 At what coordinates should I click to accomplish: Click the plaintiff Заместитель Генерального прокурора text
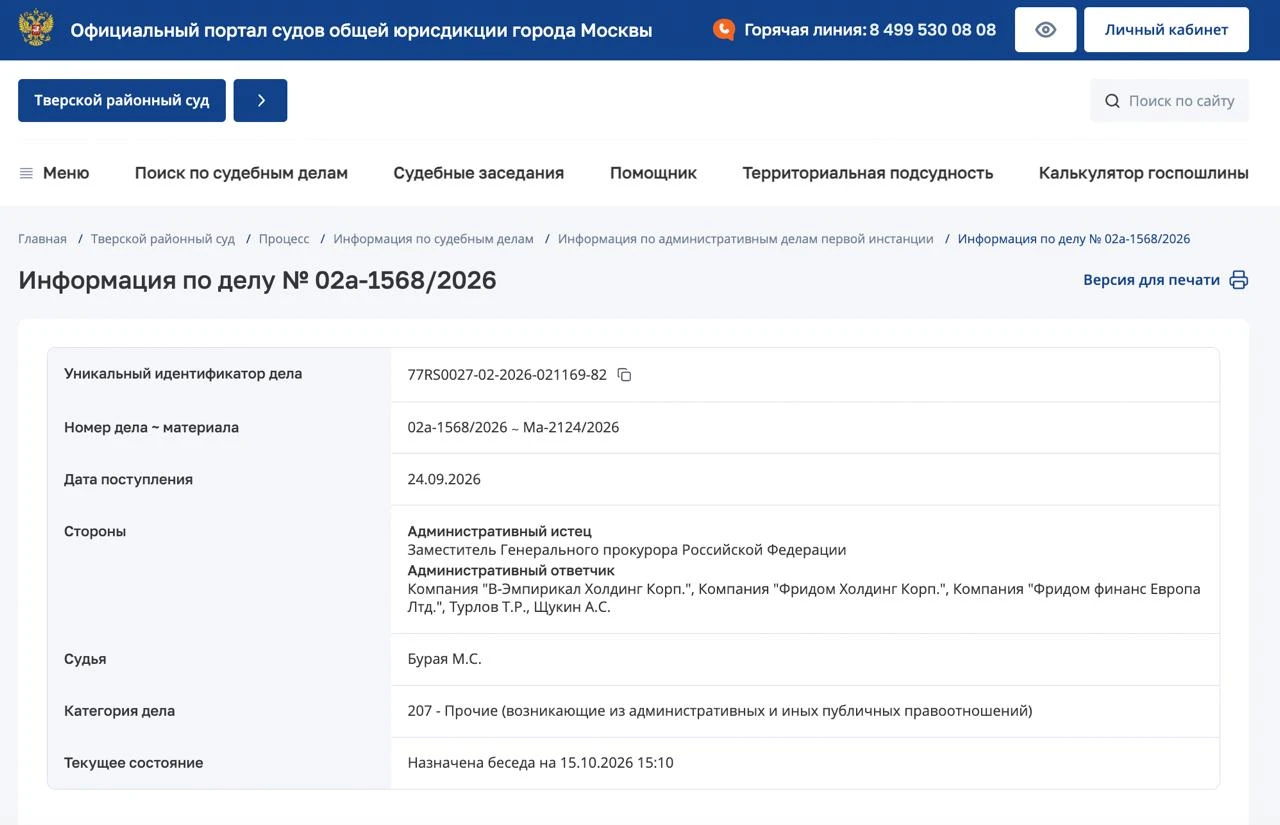[627, 550]
